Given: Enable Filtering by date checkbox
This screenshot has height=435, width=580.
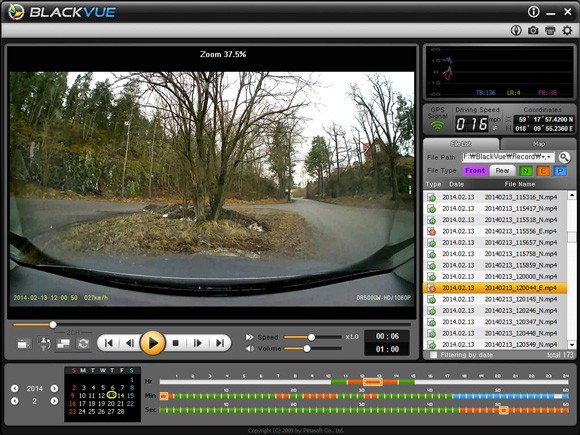Looking at the screenshot, I should [433, 355].
